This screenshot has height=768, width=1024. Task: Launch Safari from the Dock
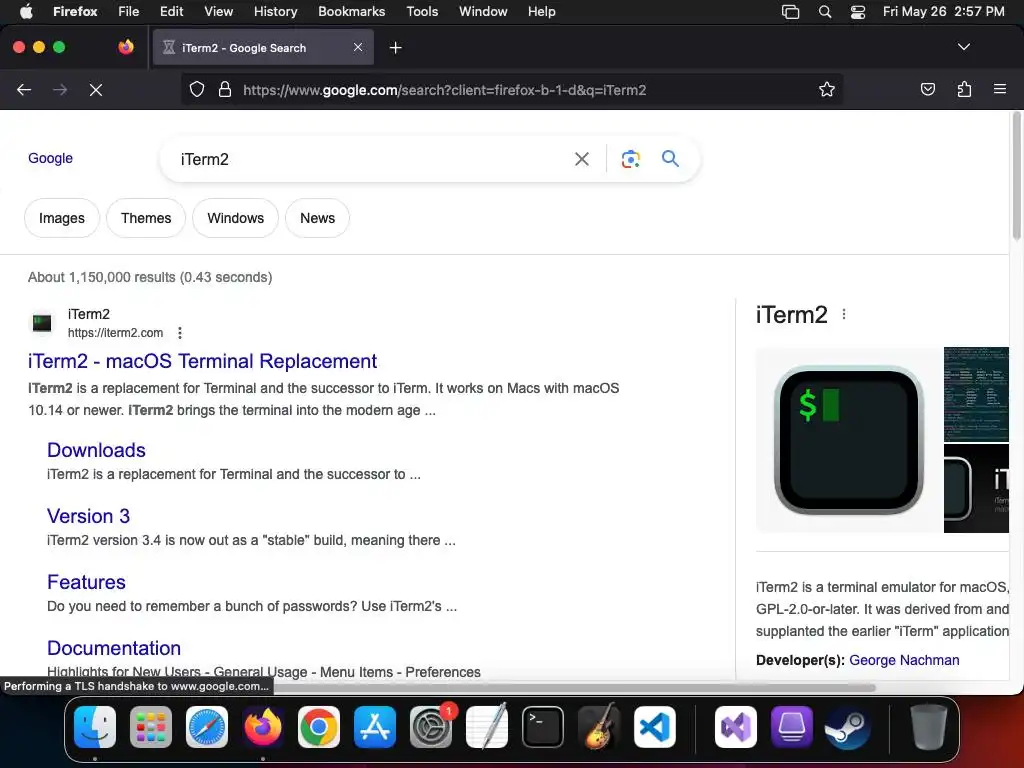point(207,727)
